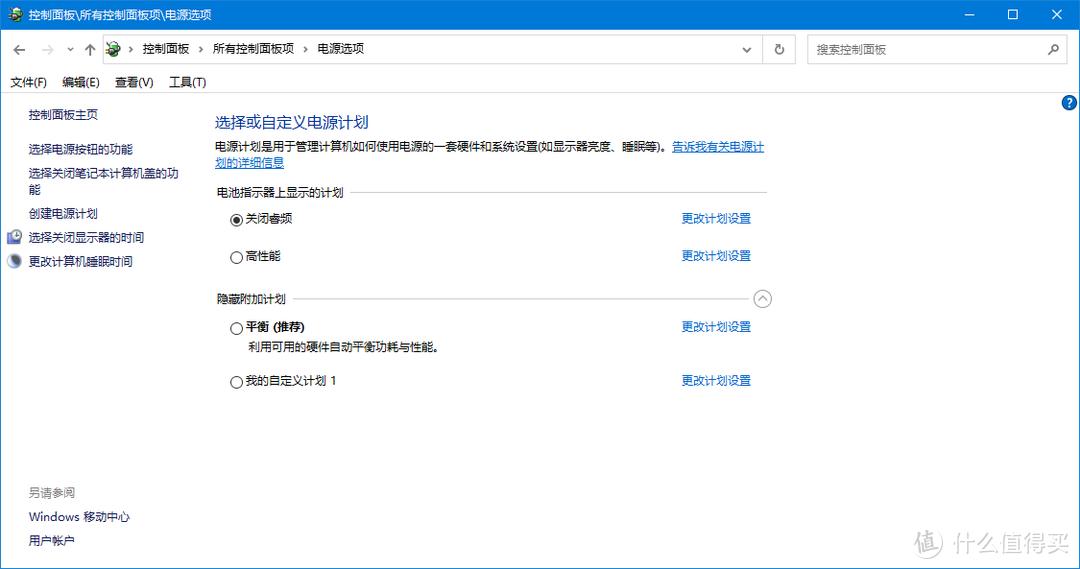
Task: Open the 编辑(E) menu
Action: point(81,82)
